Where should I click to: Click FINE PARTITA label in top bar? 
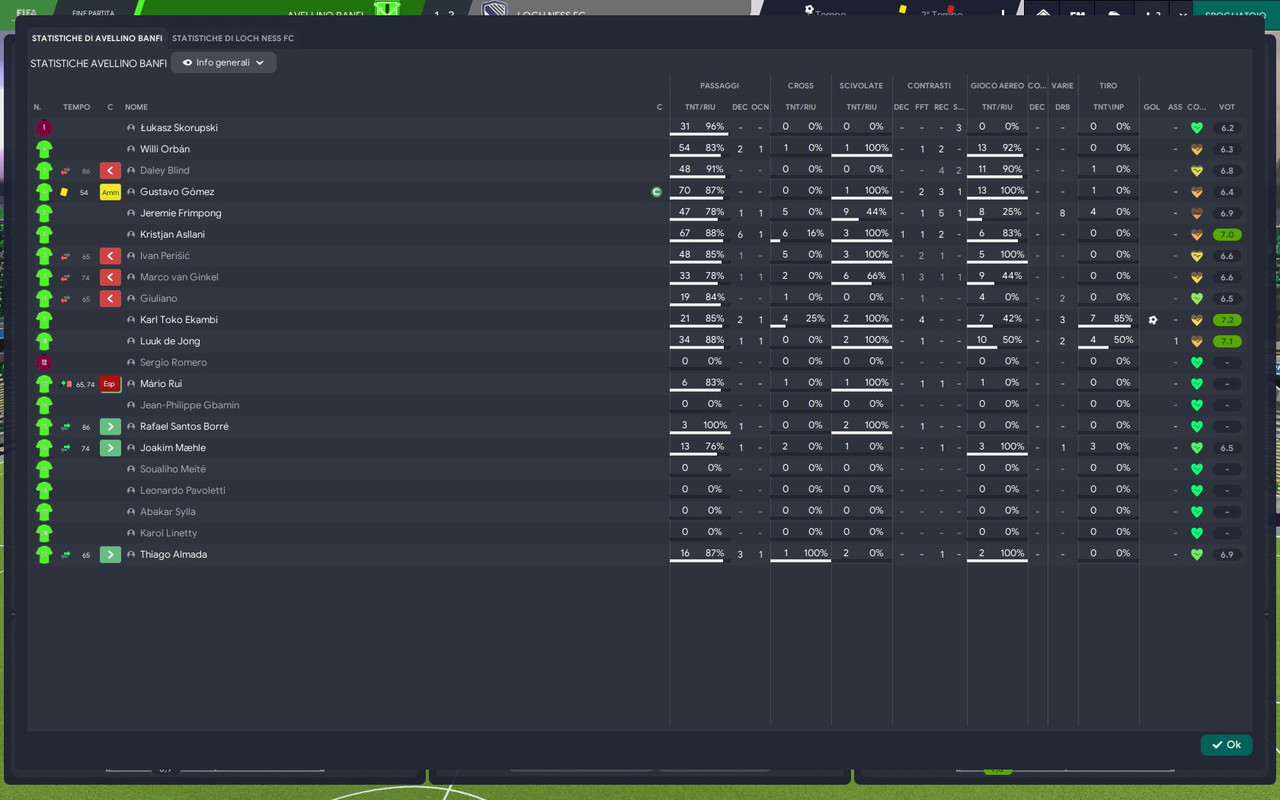coord(93,13)
